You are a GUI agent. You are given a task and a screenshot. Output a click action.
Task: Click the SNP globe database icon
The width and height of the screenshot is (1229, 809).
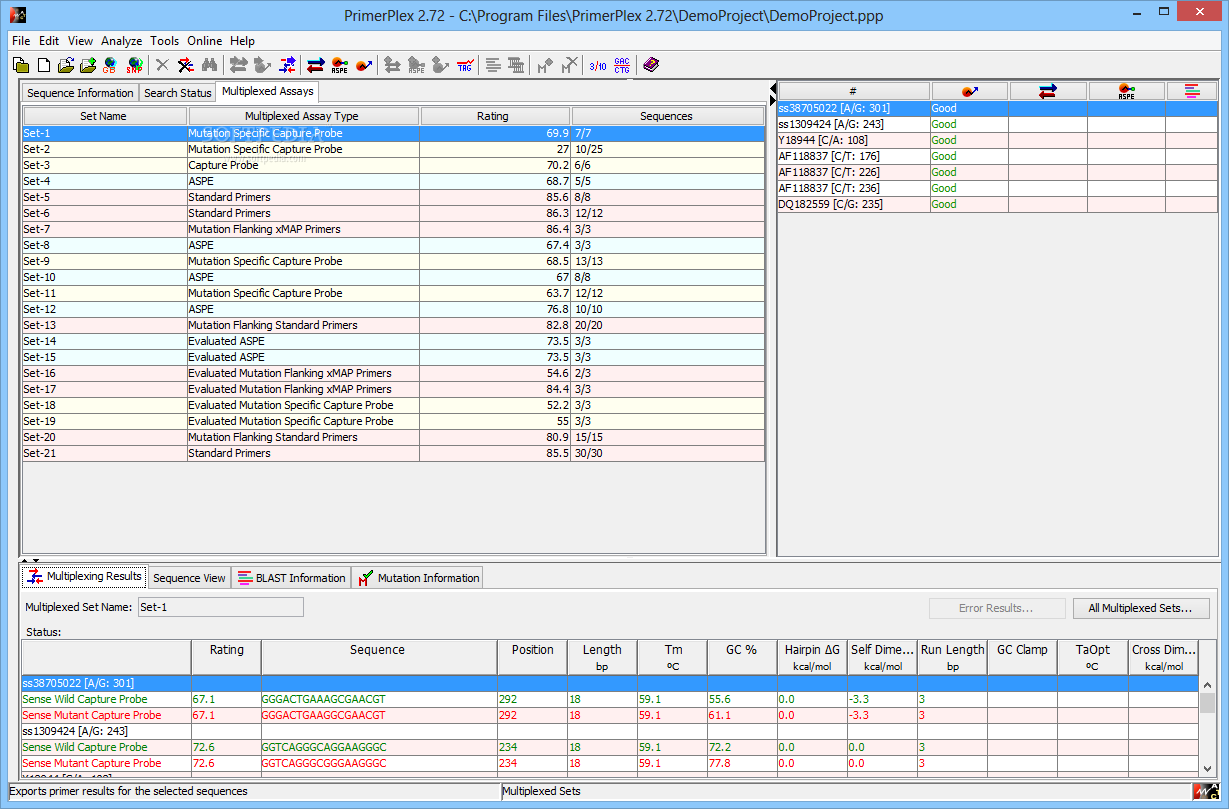point(134,65)
